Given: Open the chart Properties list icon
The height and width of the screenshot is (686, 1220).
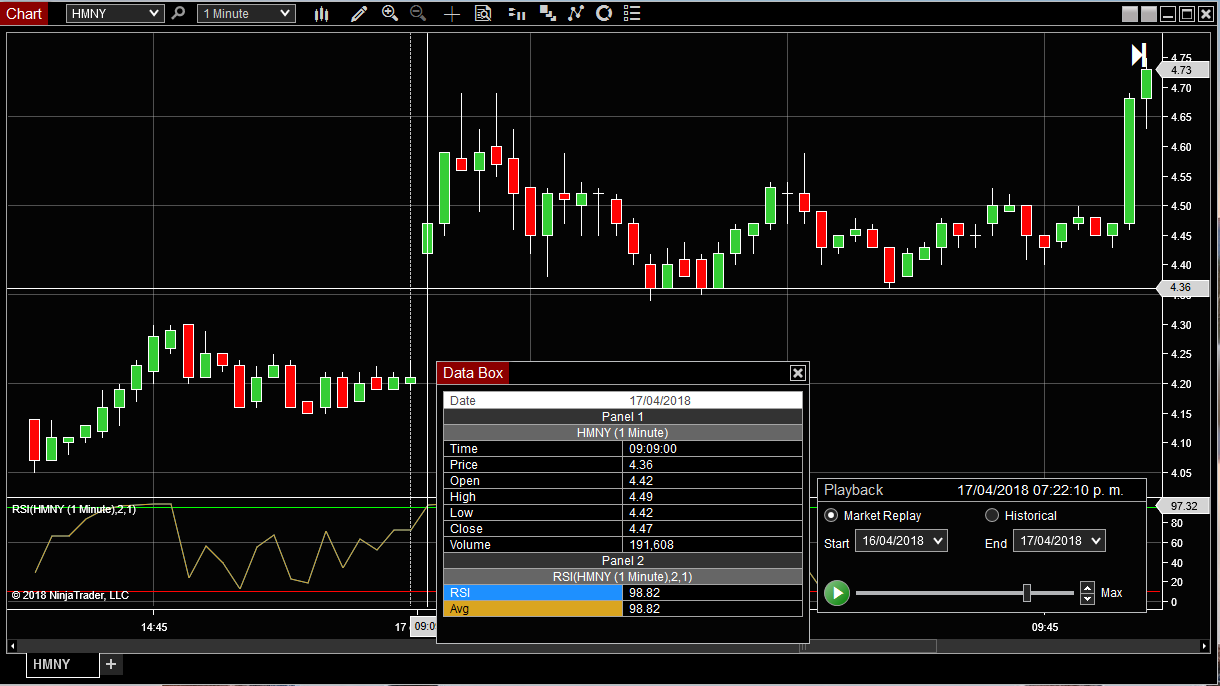Looking at the screenshot, I should point(631,14).
